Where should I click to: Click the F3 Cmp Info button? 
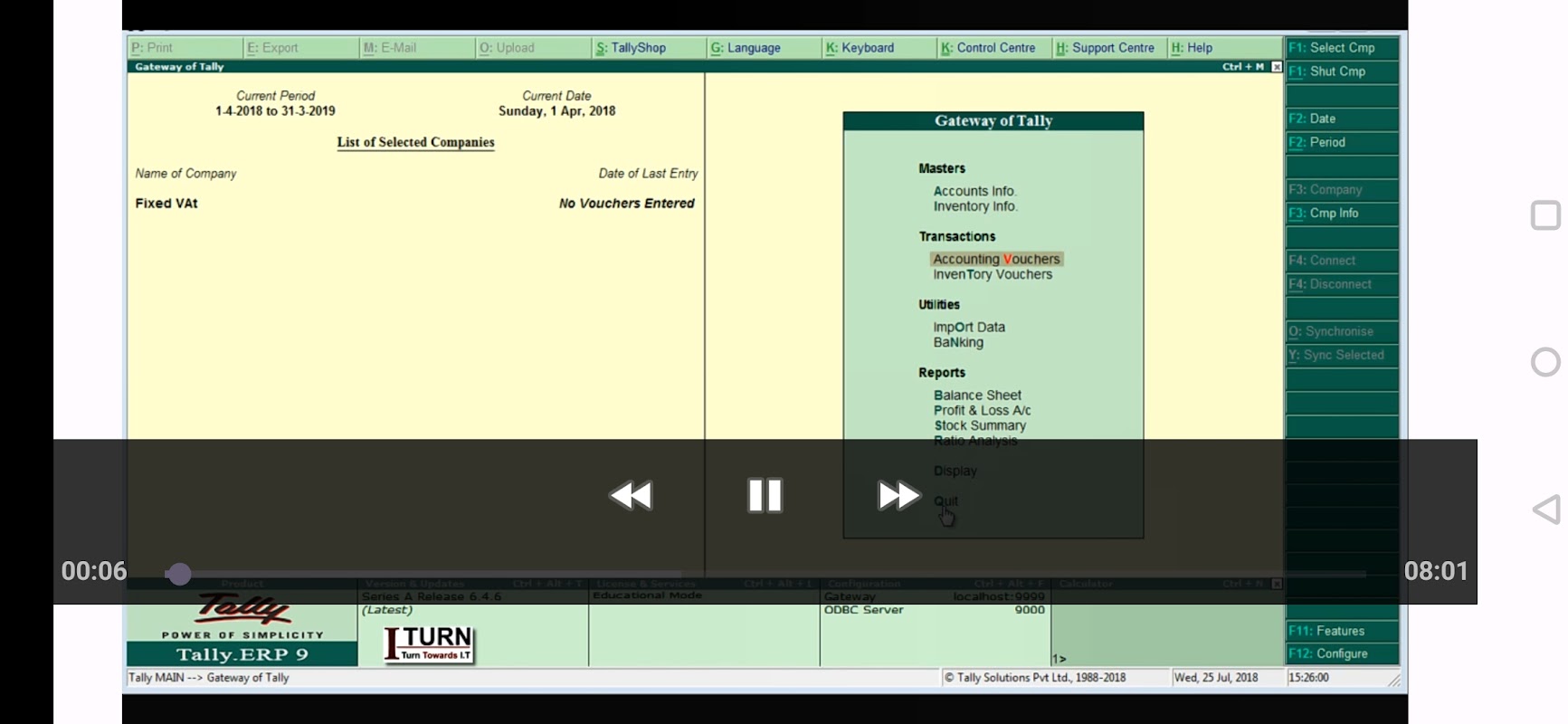(1343, 214)
